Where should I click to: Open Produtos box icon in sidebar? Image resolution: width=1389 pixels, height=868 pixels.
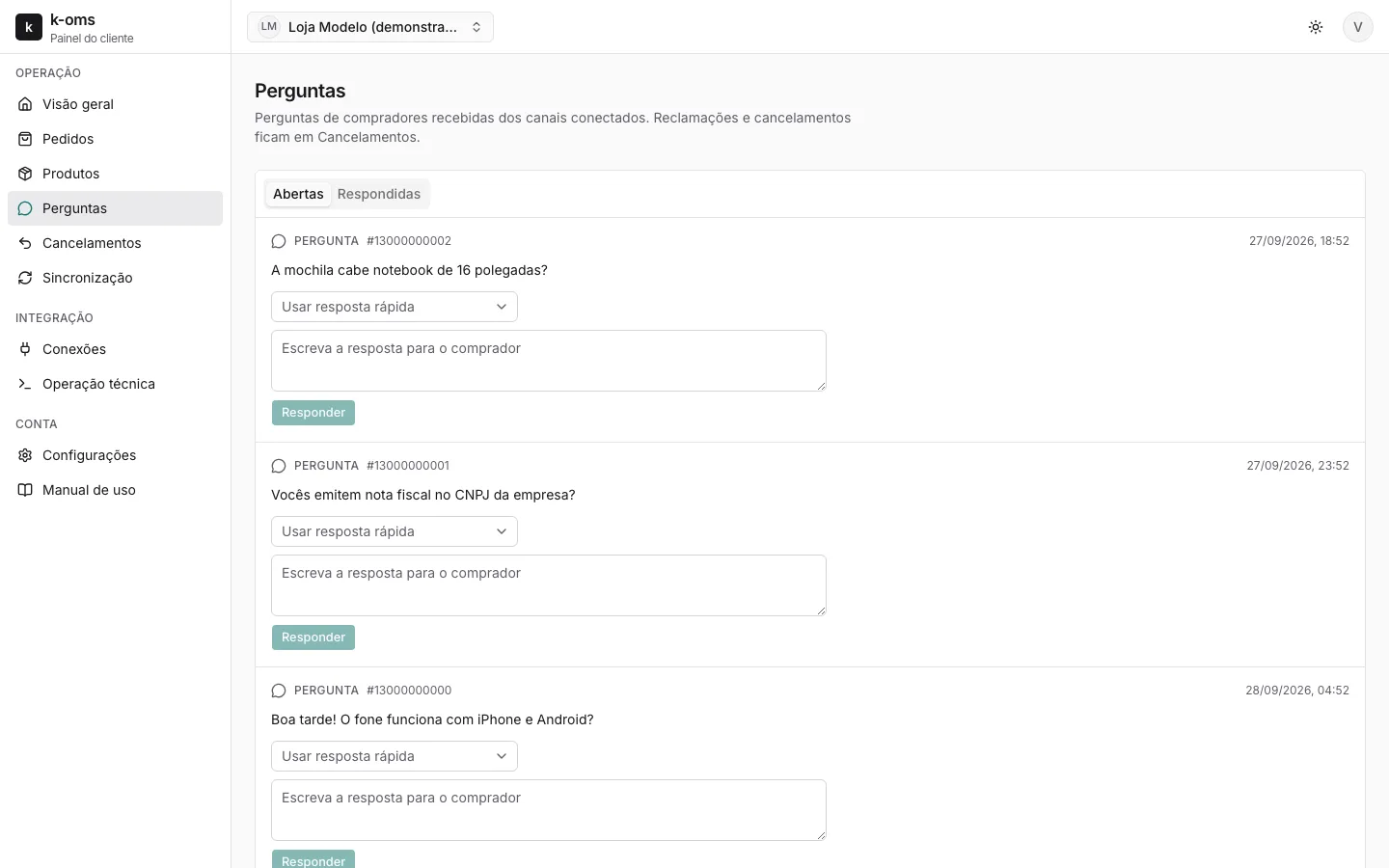[25, 174]
